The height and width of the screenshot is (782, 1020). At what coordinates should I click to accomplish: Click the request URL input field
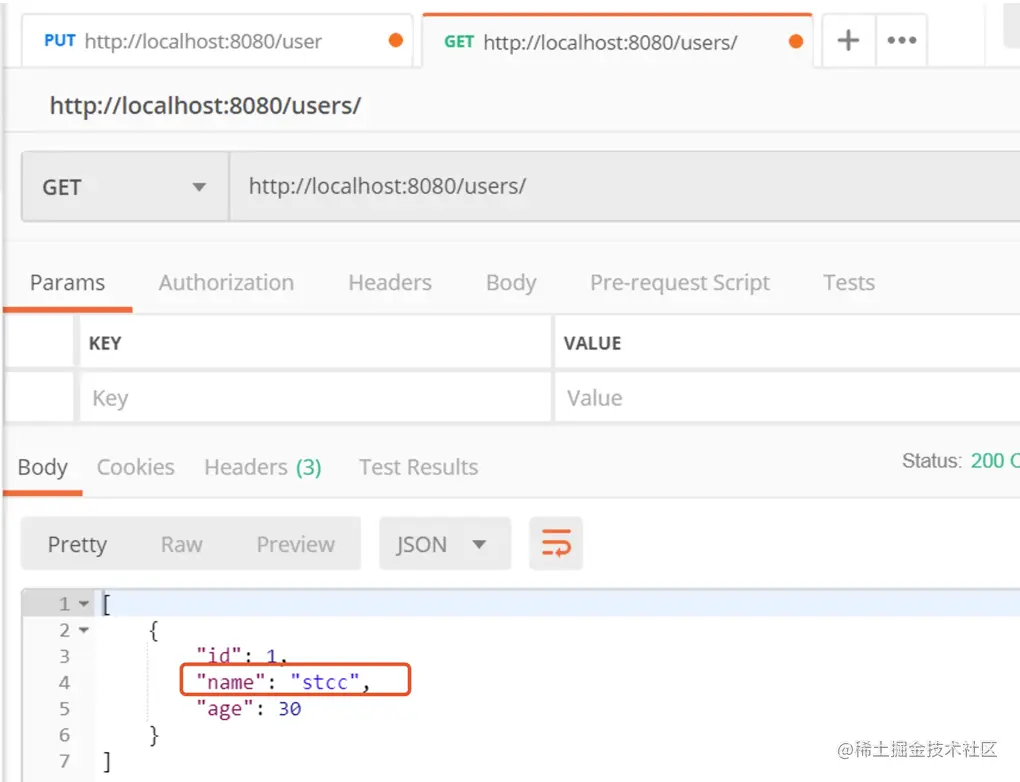(x=624, y=187)
